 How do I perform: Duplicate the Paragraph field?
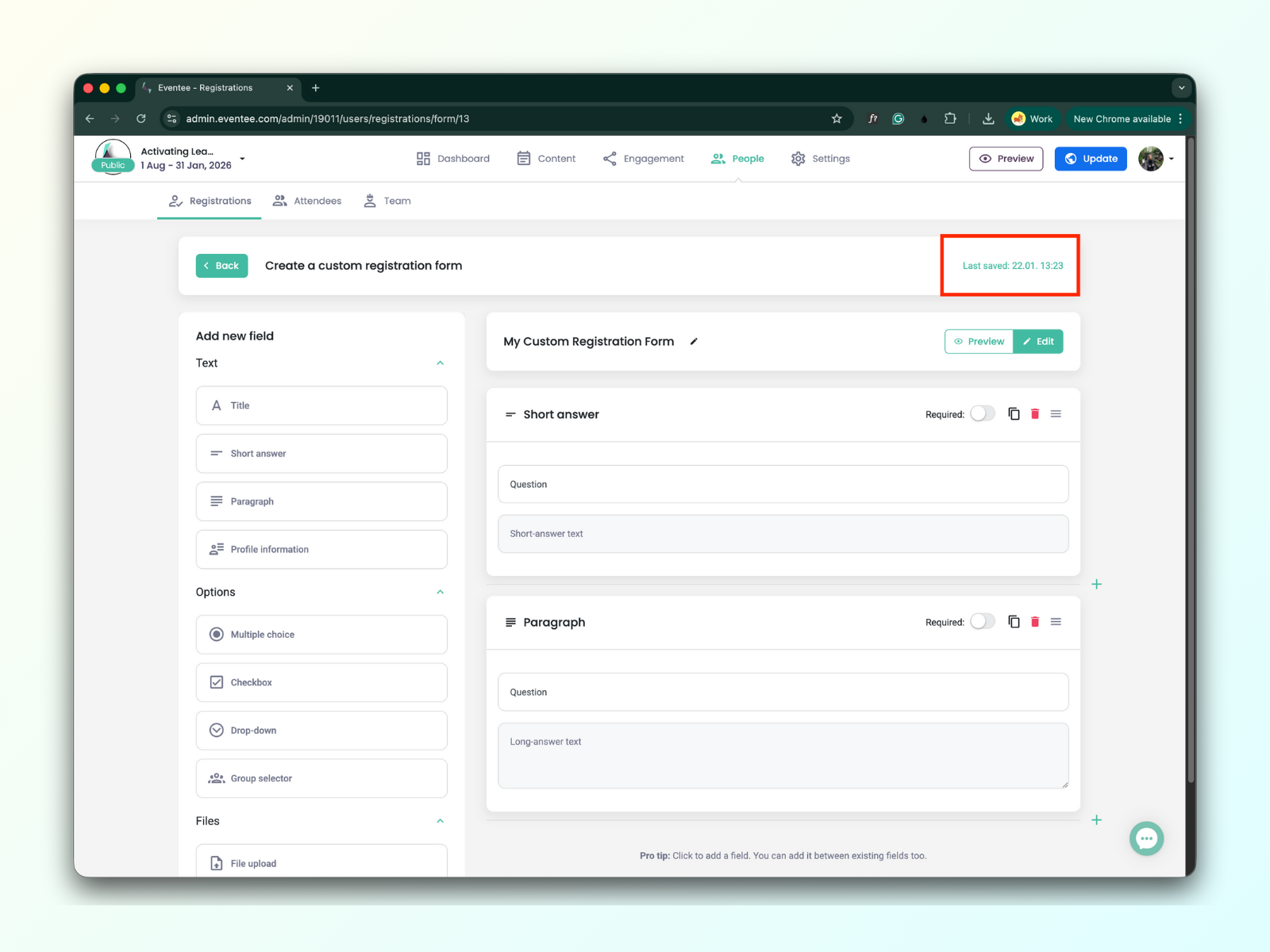[1014, 622]
